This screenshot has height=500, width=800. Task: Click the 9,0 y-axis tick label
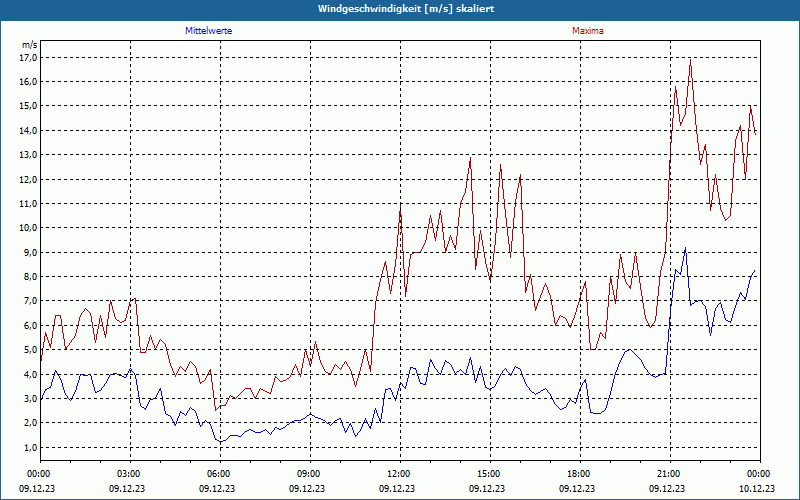tap(31, 252)
